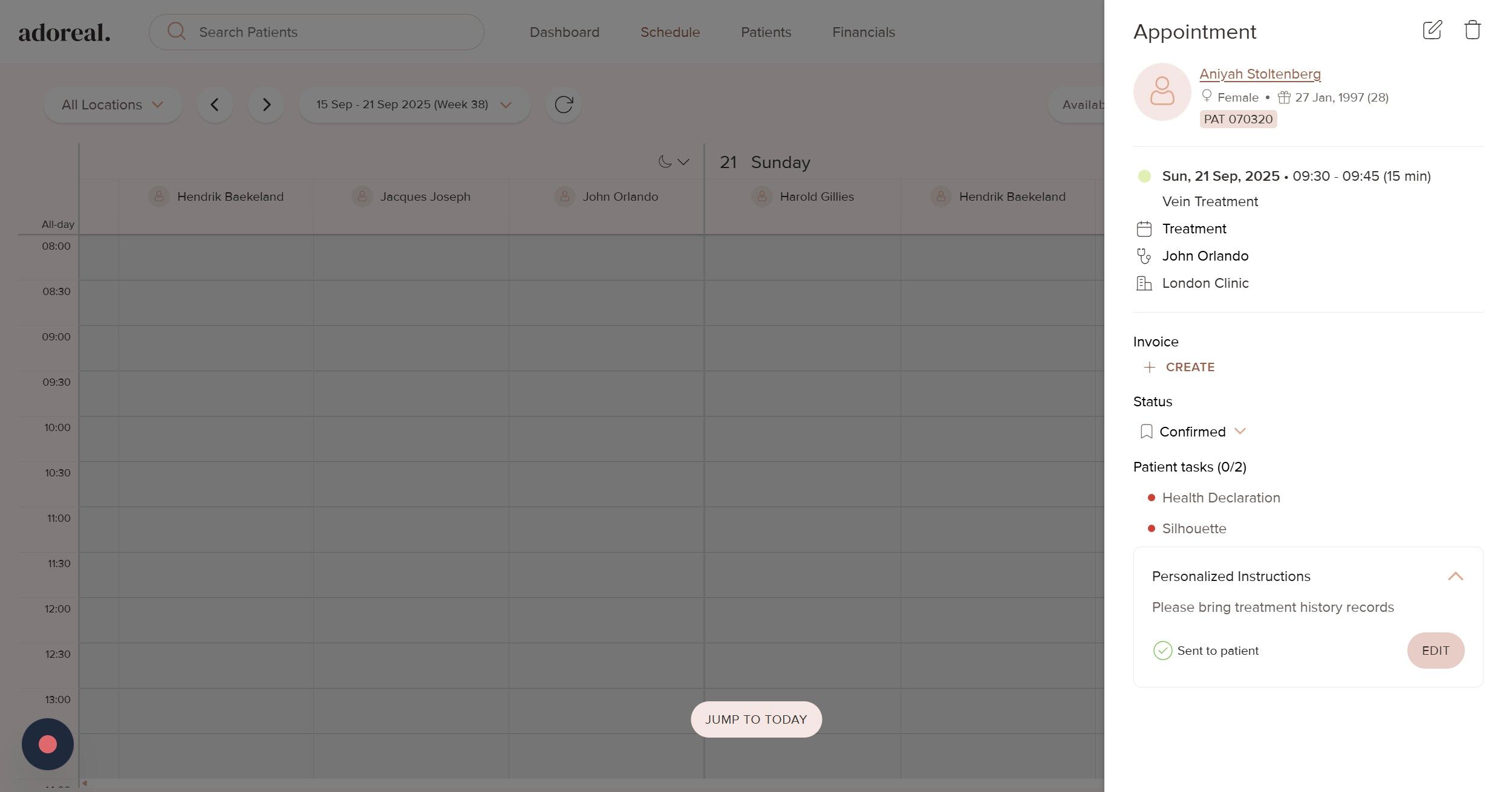Viewport: 1512px width, 792px height.
Task: Go to previous week arrow
Action: click(x=215, y=105)
